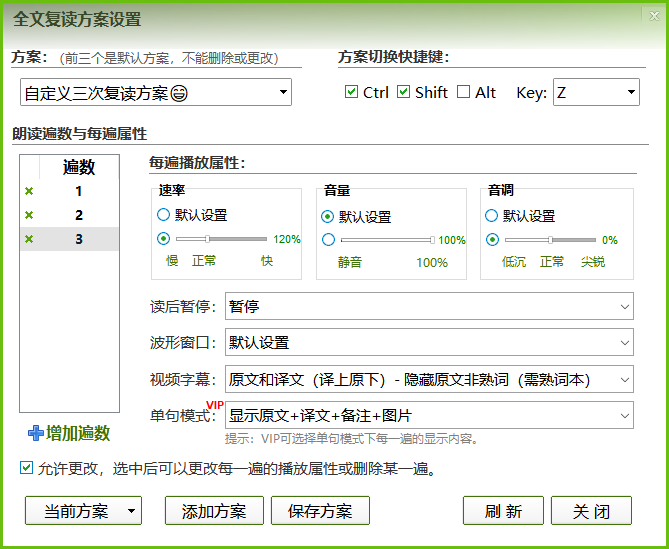The width and height of the screenshot is (669, 549).
Task: Select the custom speed radio under 速率
Action: [x=163, y=238]
